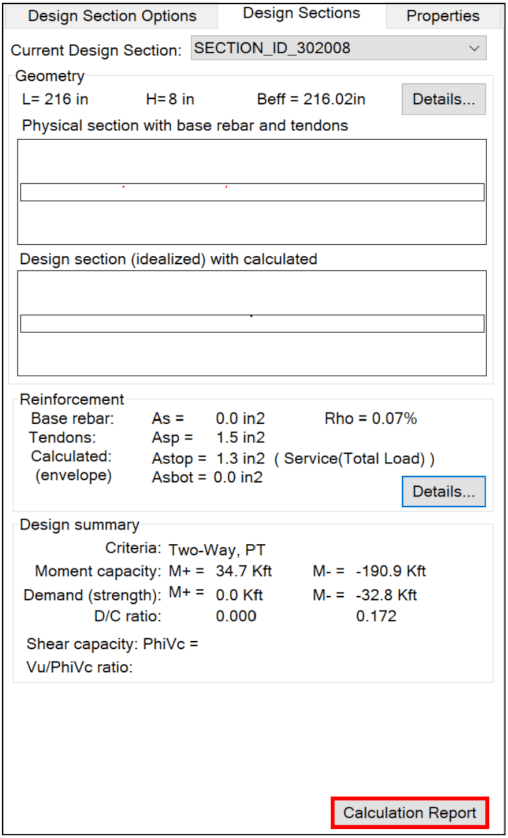Open the Current Design Section dropdown
This screenshot has height=838, width=508.
pos(339,48)
